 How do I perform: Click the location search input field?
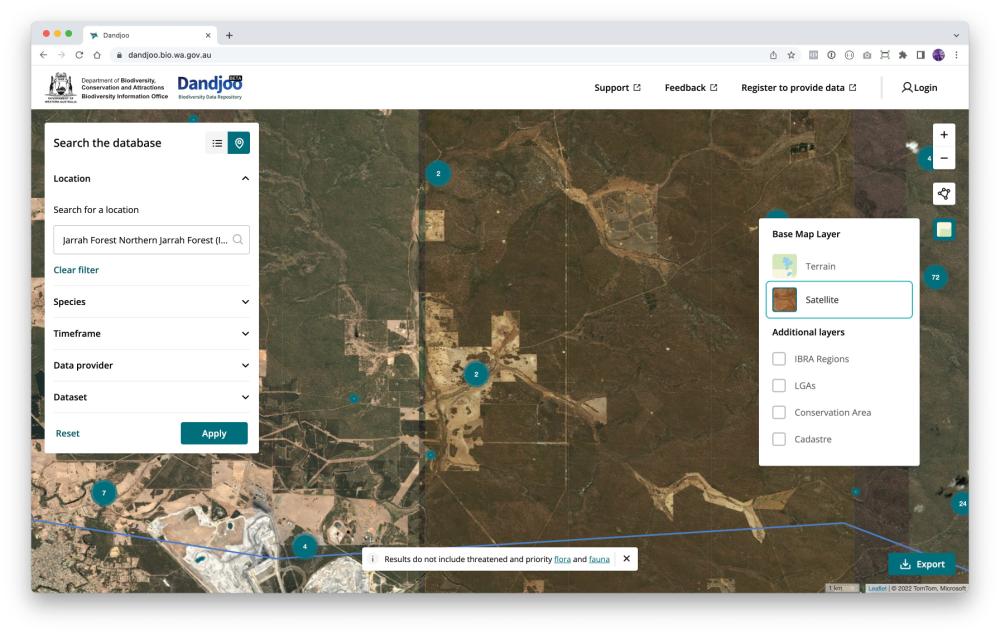[x=151, y=240]
